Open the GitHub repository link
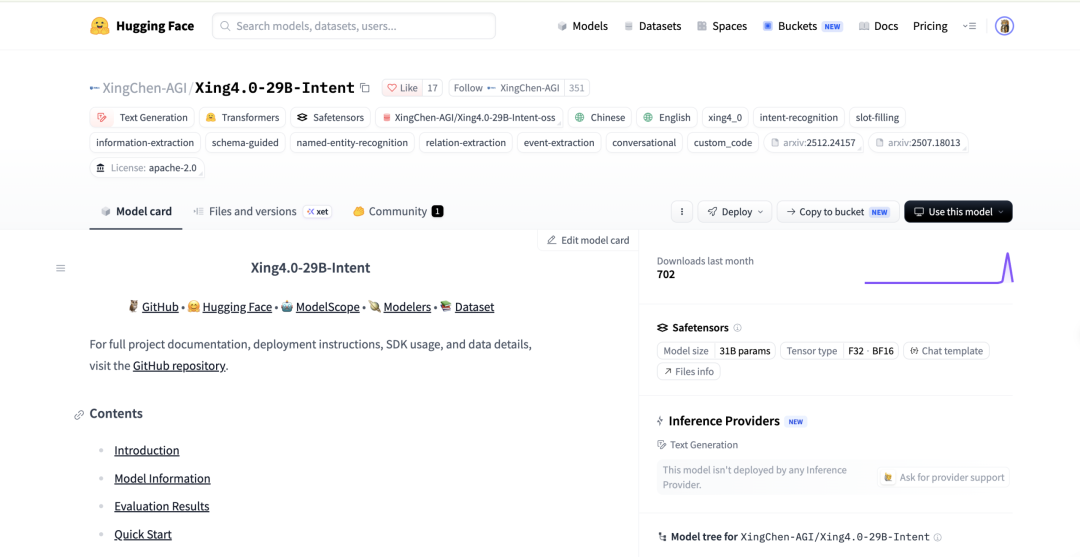Image resolution: width=1080 pixels, height=557 pixels. 179,366
